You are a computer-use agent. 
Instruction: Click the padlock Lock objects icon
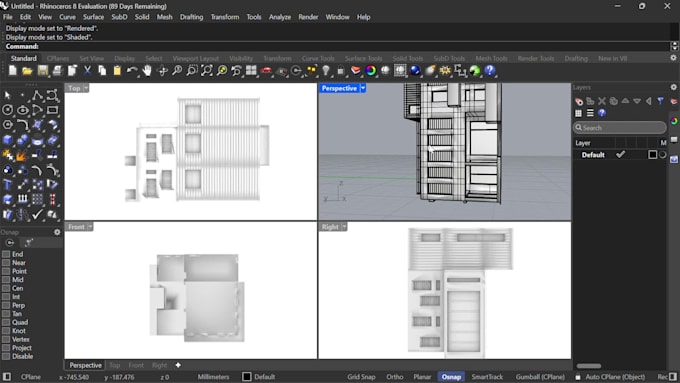pos(341,70)
